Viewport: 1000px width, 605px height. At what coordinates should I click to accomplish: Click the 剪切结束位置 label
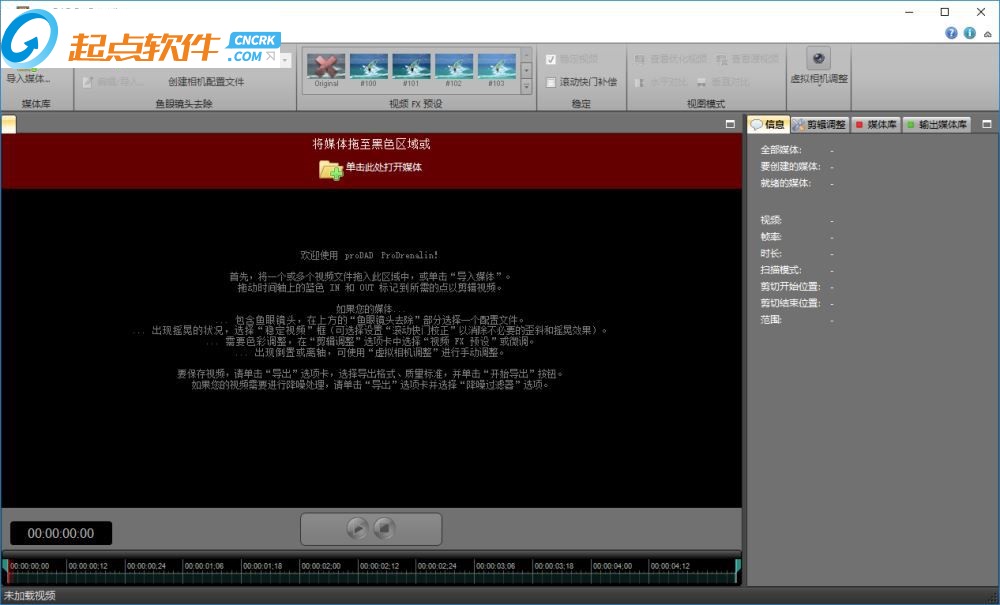pos(790,303)
